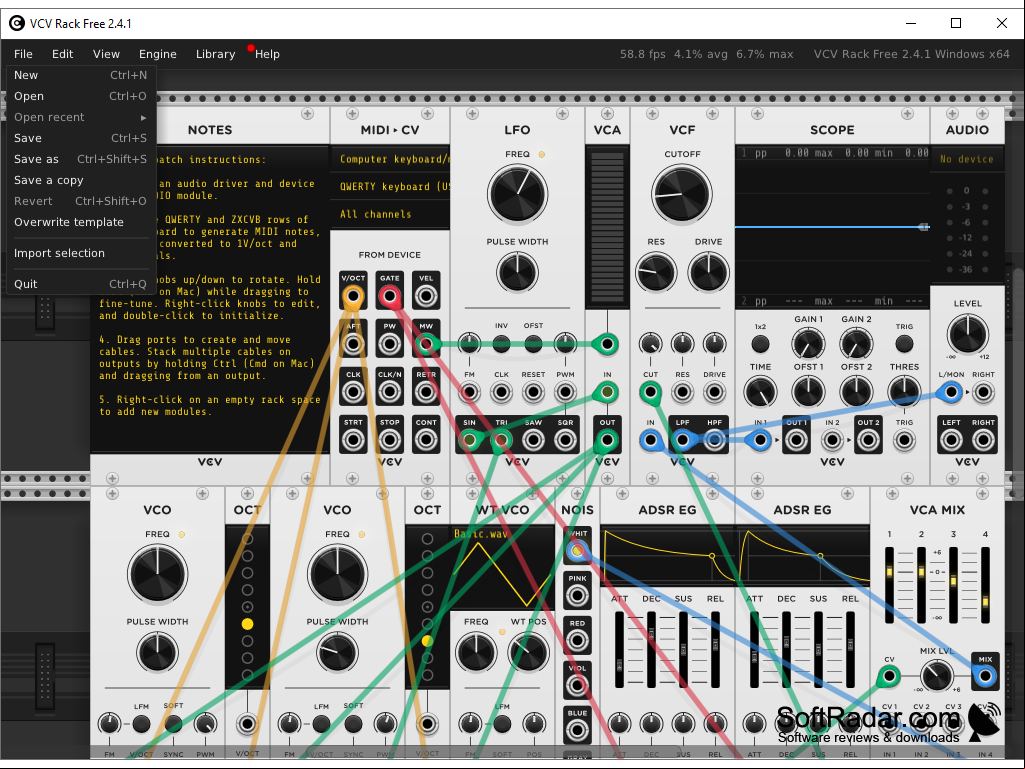The height and width of the screenshot is (769, 1025).
Task: Choose Overwrite template option
Action: (80, 222)
